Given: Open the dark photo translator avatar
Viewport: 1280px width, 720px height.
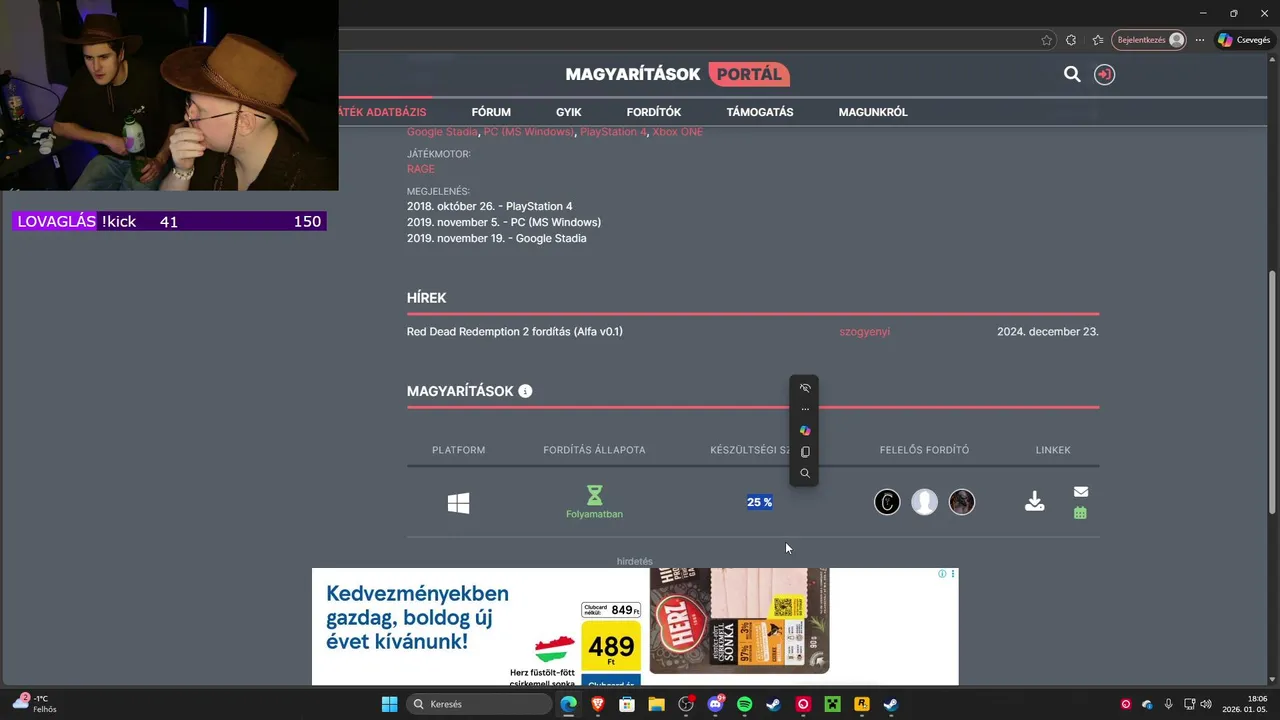Looking at the screenshot, I should tap(962, 502).
